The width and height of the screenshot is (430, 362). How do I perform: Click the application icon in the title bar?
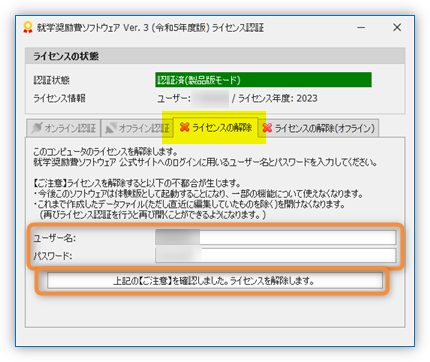coord(28,27)
